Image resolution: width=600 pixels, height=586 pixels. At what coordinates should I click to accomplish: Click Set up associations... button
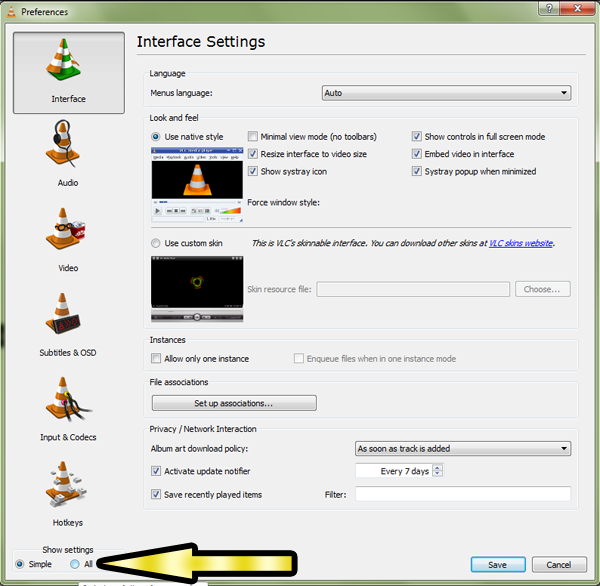point(234,403)
